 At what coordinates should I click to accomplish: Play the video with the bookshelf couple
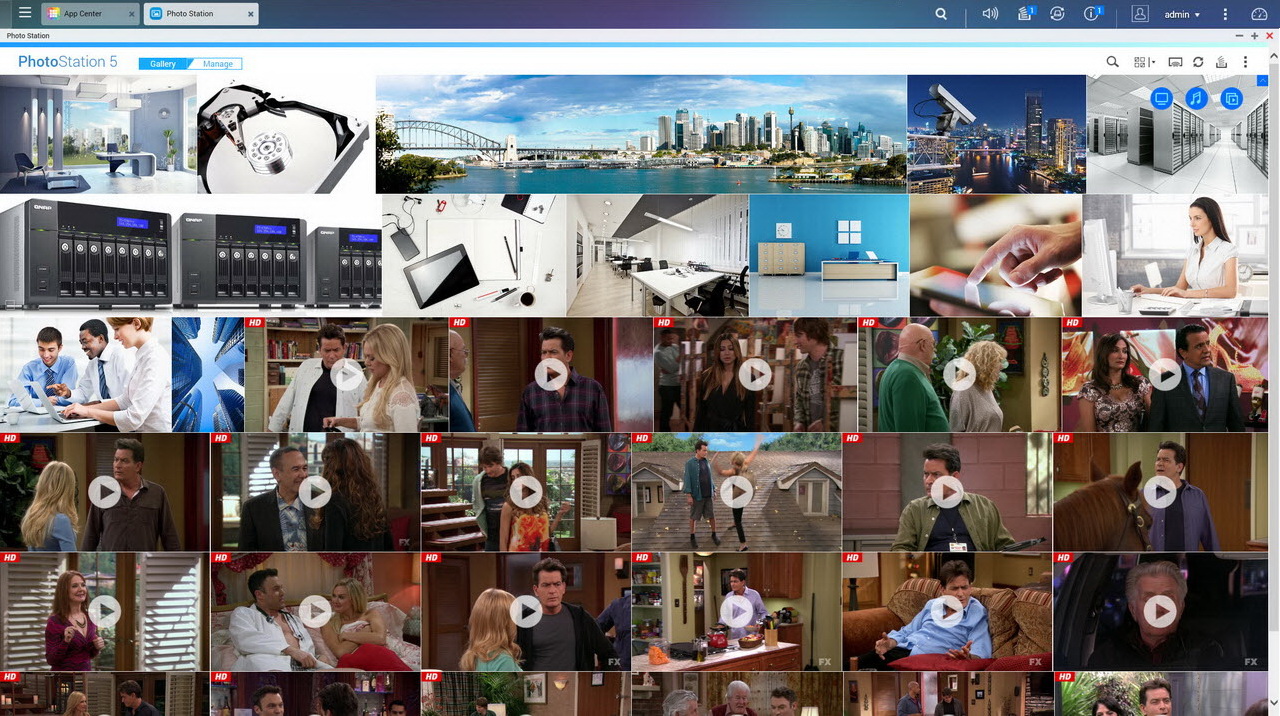point(347,375)
